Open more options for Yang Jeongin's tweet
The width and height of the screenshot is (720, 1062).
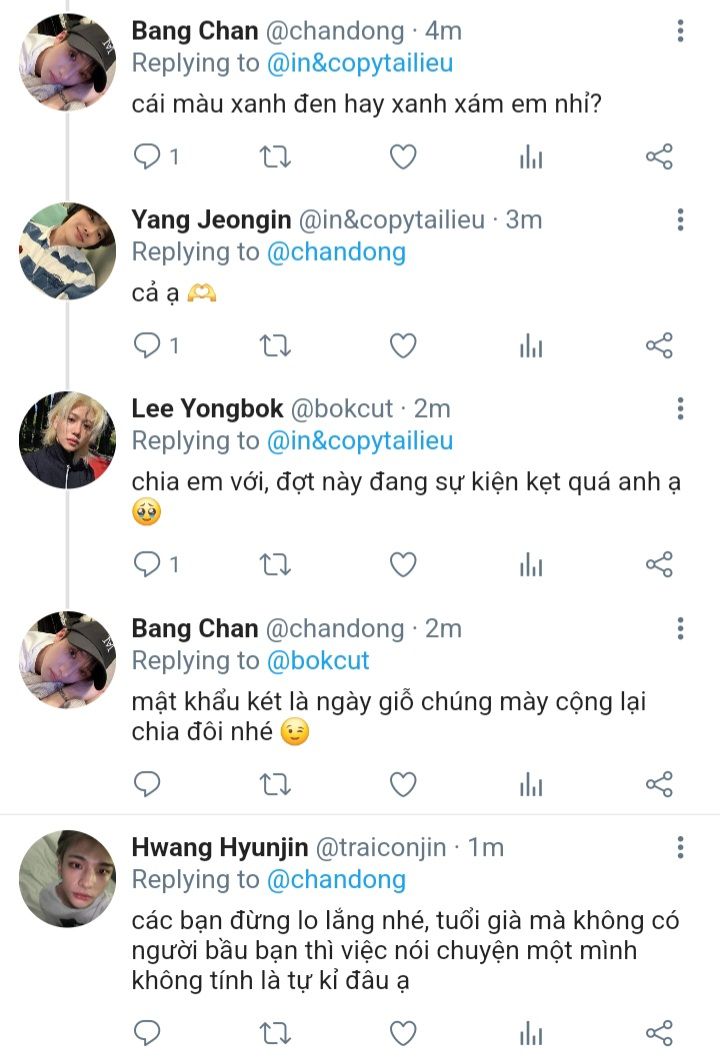pyautogui.click(x=680, y=220)
